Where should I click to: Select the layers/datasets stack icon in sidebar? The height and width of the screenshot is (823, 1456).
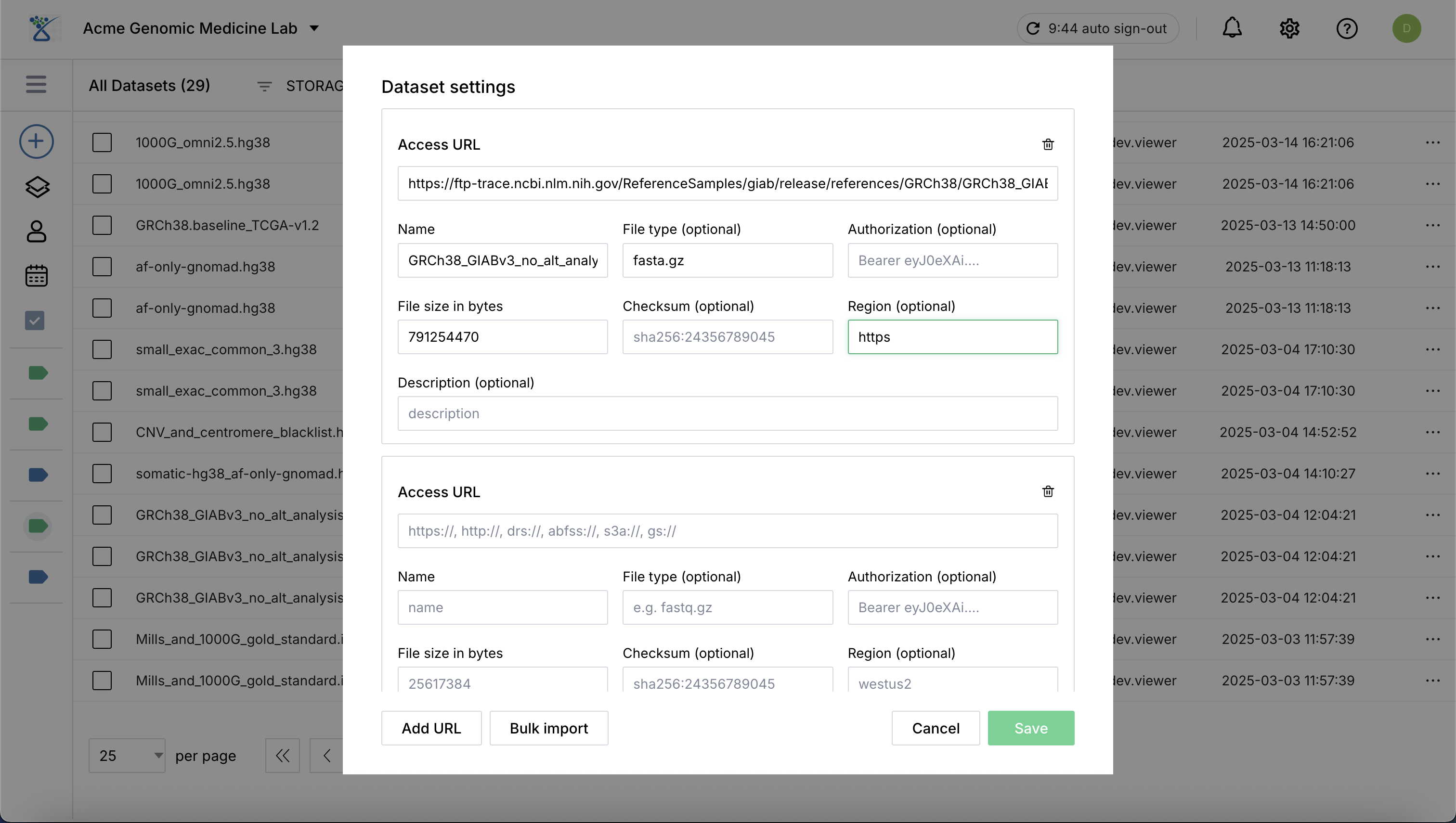tap(36, 187)
